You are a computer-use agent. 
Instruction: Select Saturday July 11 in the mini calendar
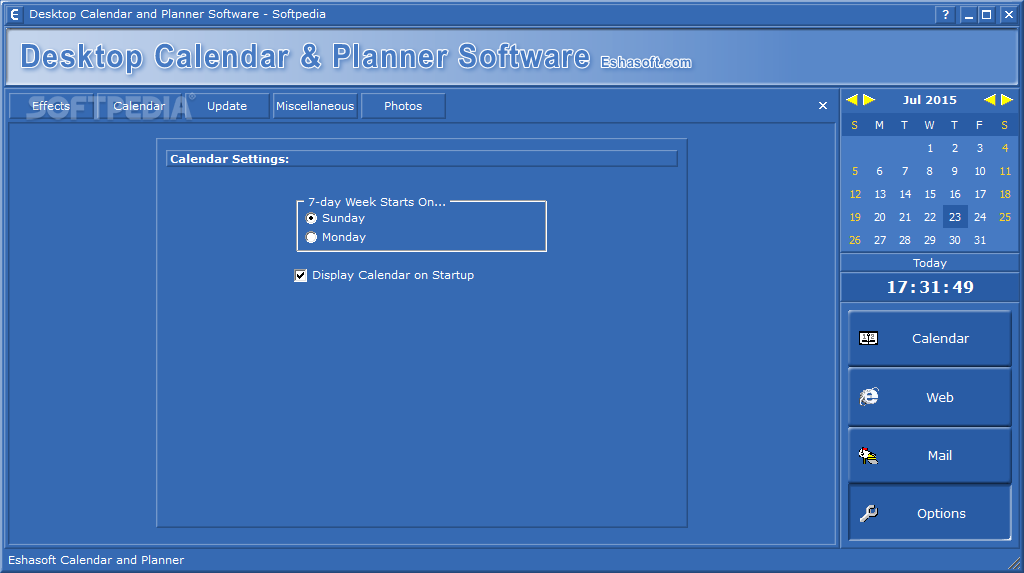coord(1005,171)
